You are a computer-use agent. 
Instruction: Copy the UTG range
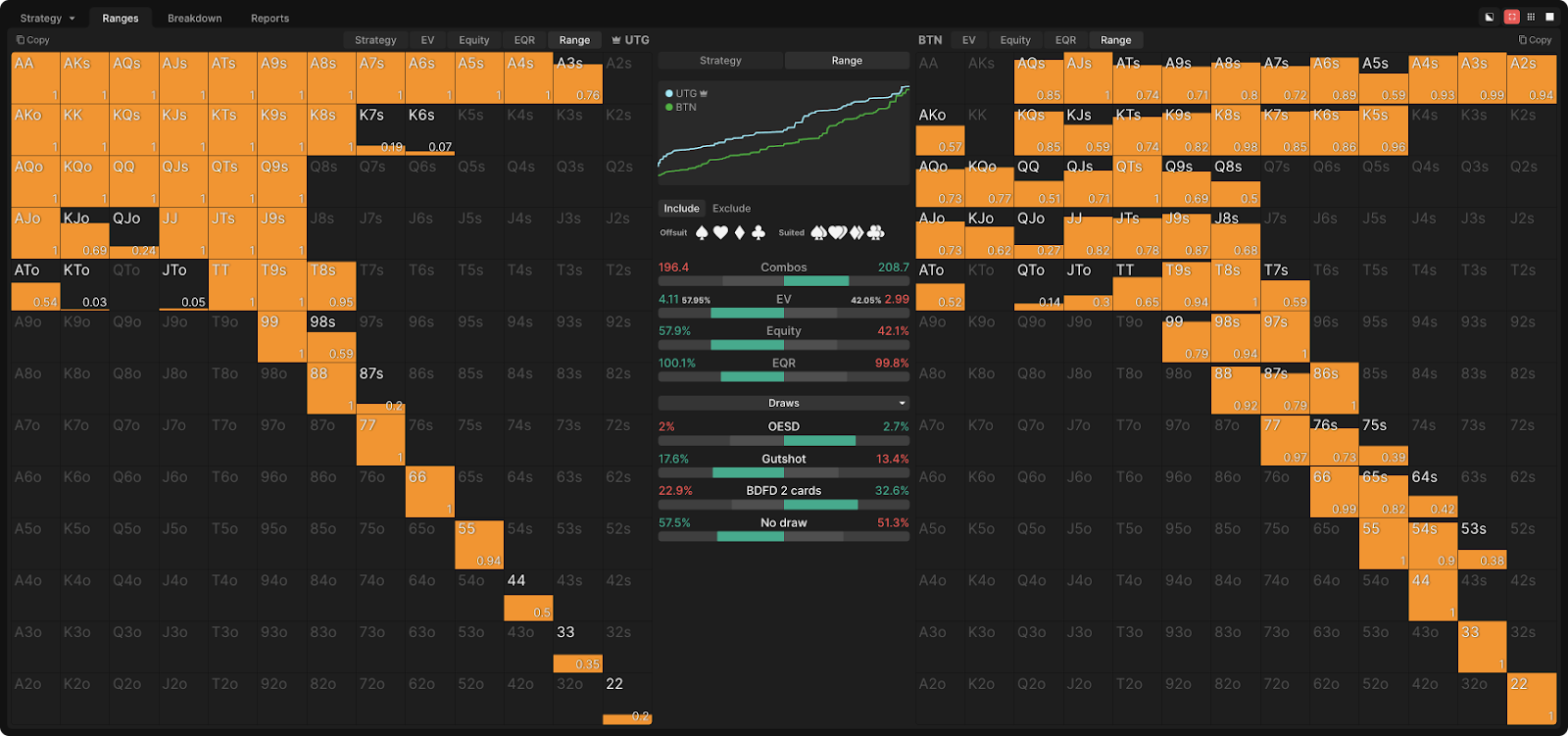tap(33, 40)
